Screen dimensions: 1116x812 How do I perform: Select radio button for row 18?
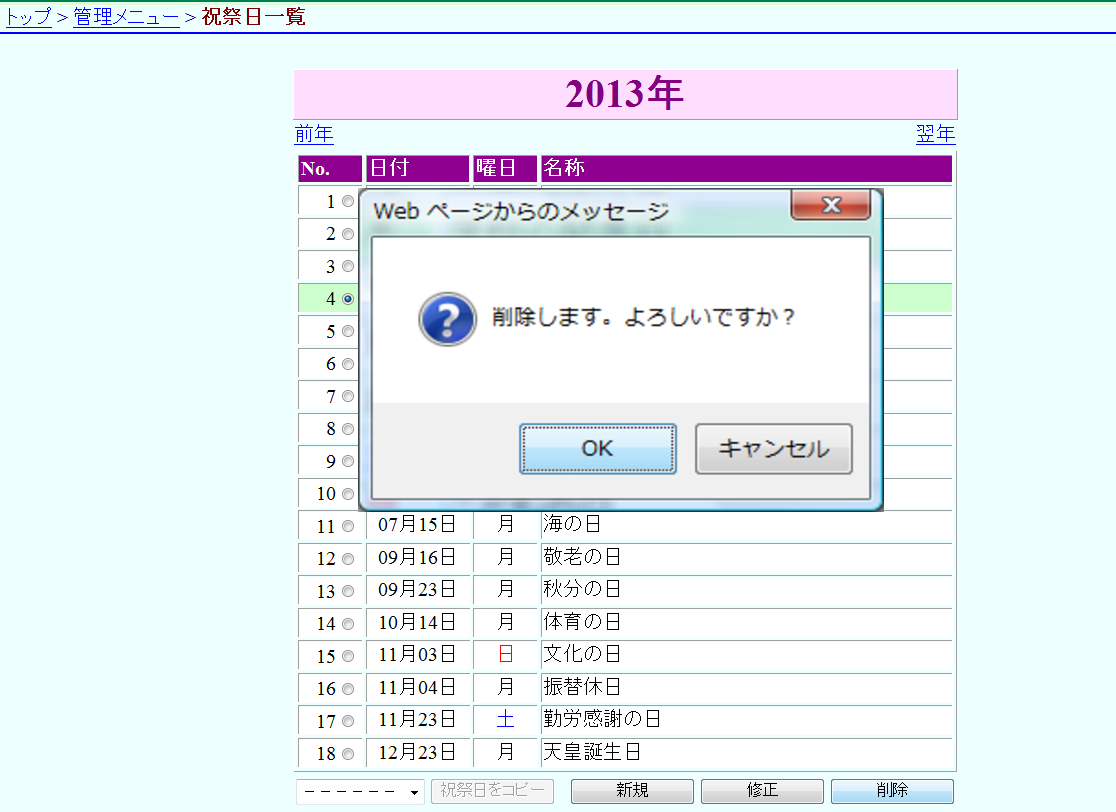pos(348,754)
